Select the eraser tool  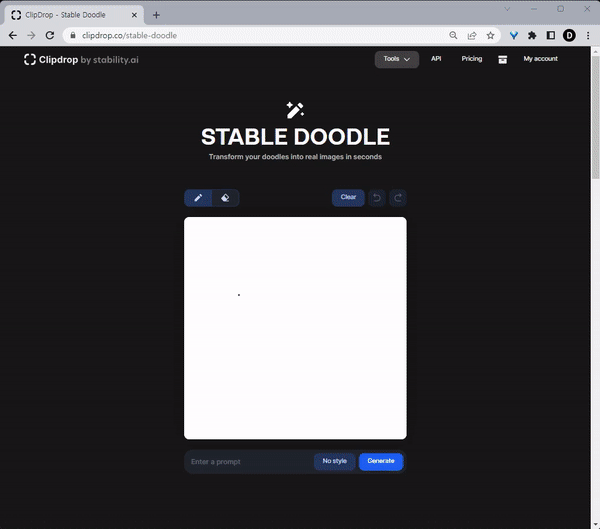click(225, 198)
